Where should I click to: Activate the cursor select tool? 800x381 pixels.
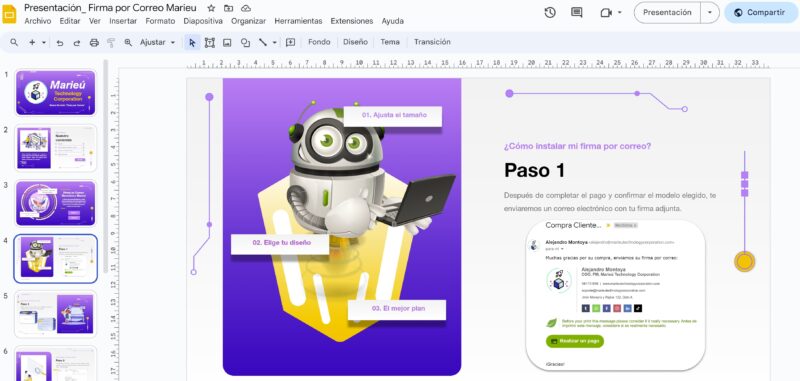click(x=192, y=42)
